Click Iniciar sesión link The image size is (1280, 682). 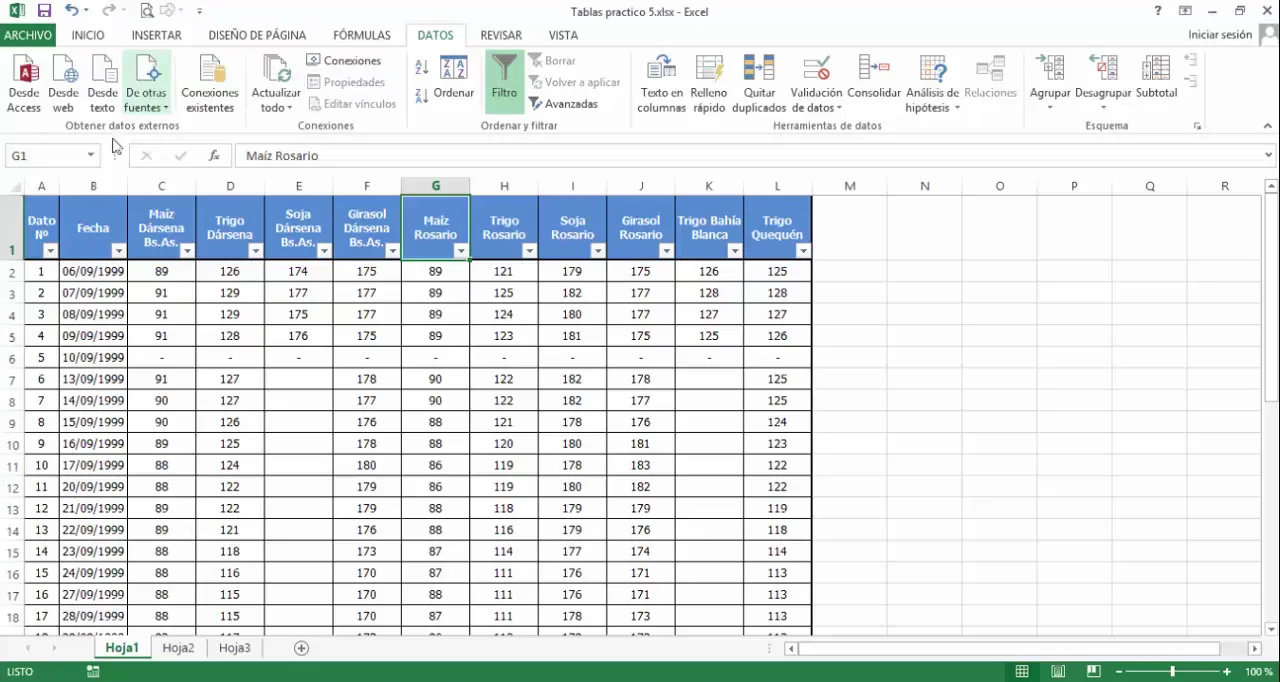(x=1220, y=35)
